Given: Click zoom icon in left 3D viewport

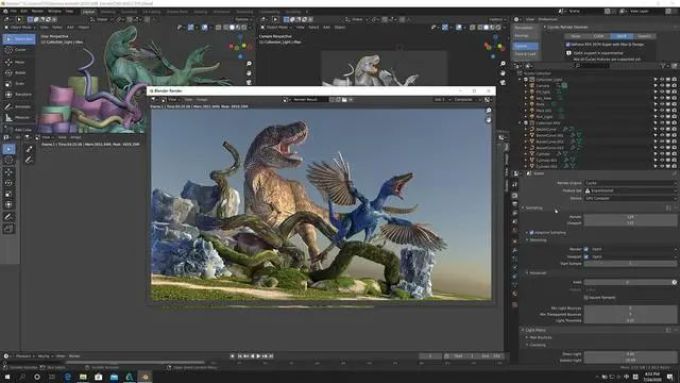Looking at the screenshot, I should point(249,64).
